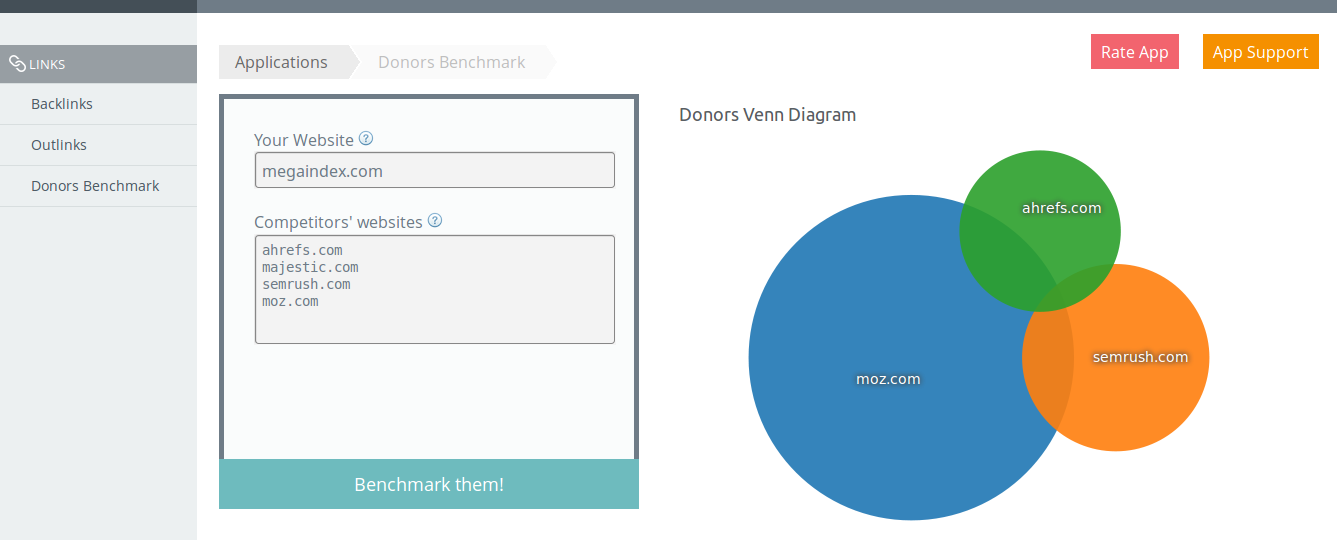
Task: Open the Backlinks sidebar item
Action: (98, 104)
